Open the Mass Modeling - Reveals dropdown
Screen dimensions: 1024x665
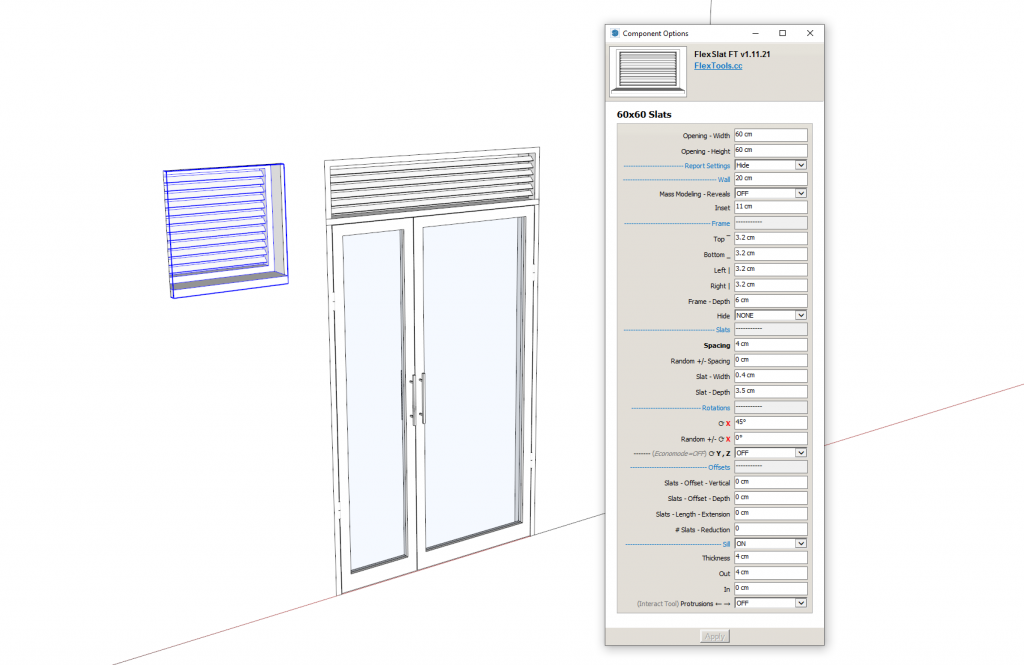click(x=800, y=192)
